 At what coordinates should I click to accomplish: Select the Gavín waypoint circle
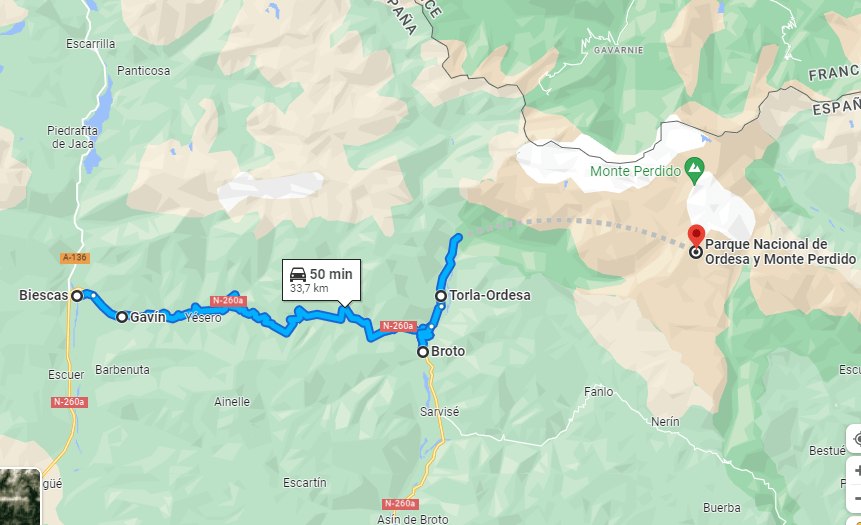[122, 317]
